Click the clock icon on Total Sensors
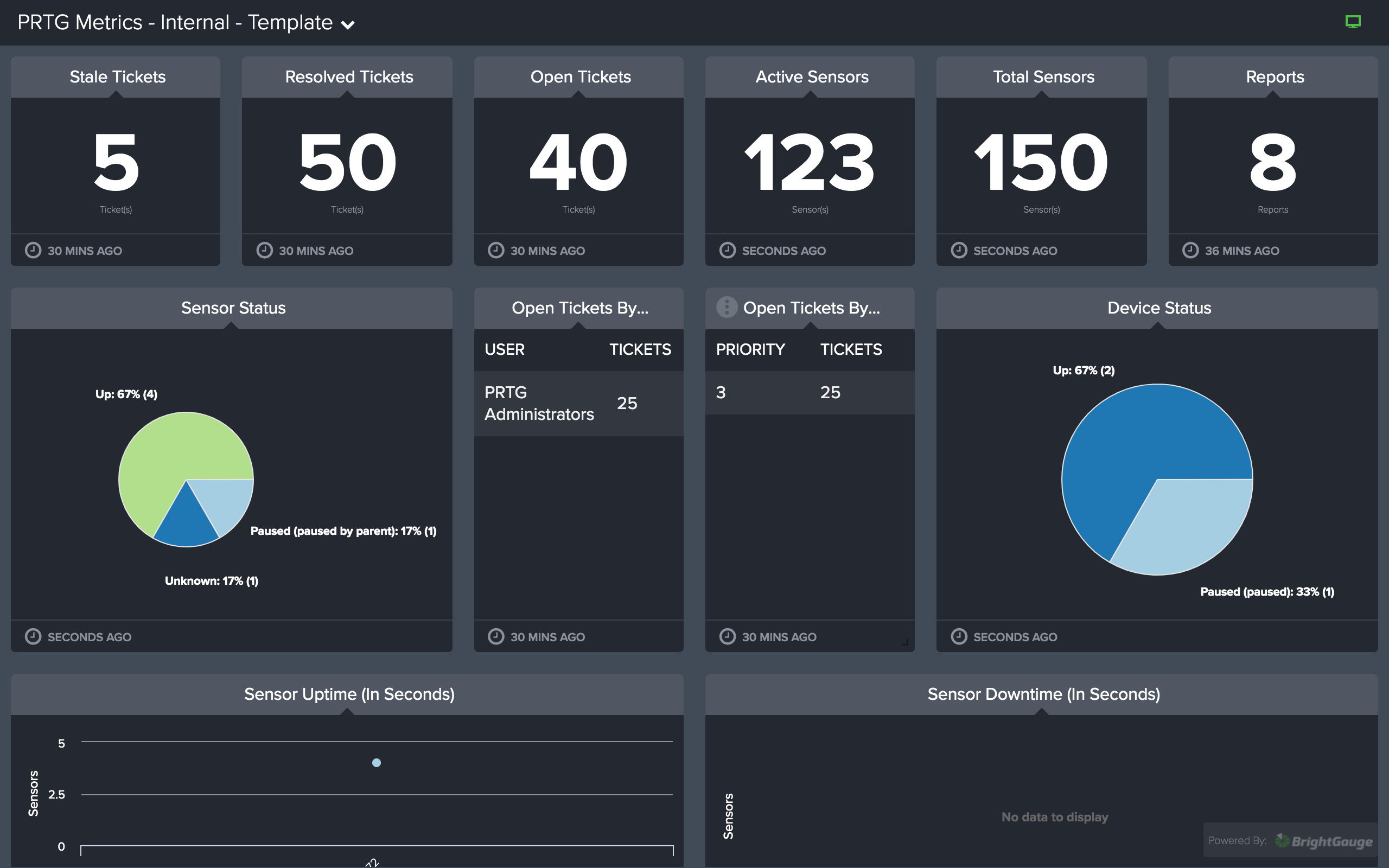This screenshot has width=1389, height=868. [959, 250]
